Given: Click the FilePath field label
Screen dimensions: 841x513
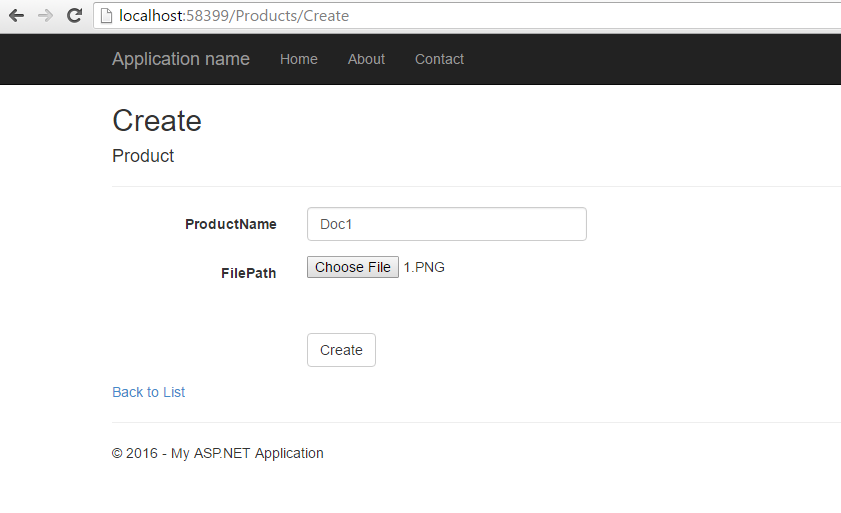Looking at the screenshot, I should [x=249, y=273].
